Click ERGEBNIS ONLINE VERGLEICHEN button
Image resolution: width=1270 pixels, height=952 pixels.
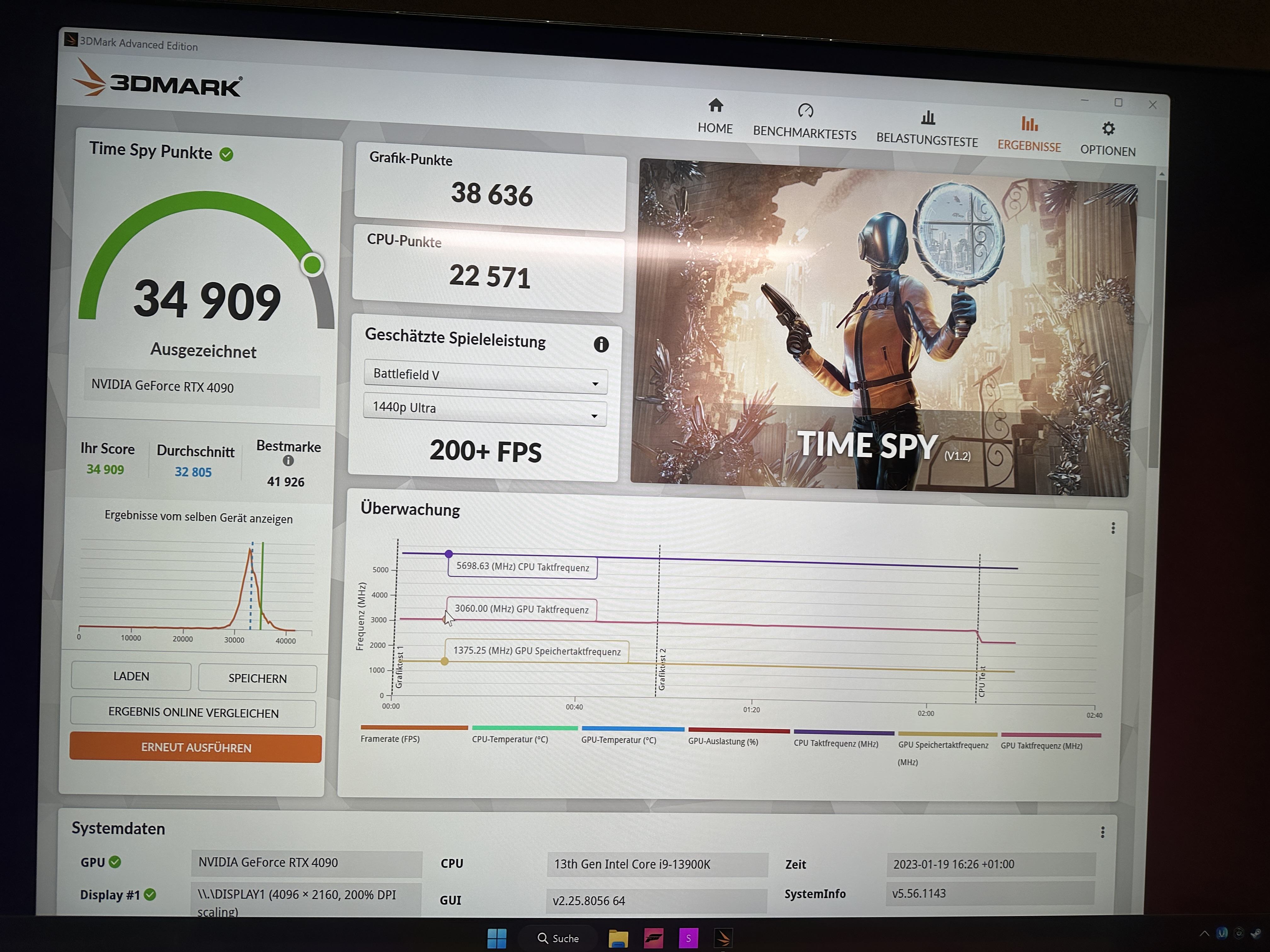(x=193, y=713)
